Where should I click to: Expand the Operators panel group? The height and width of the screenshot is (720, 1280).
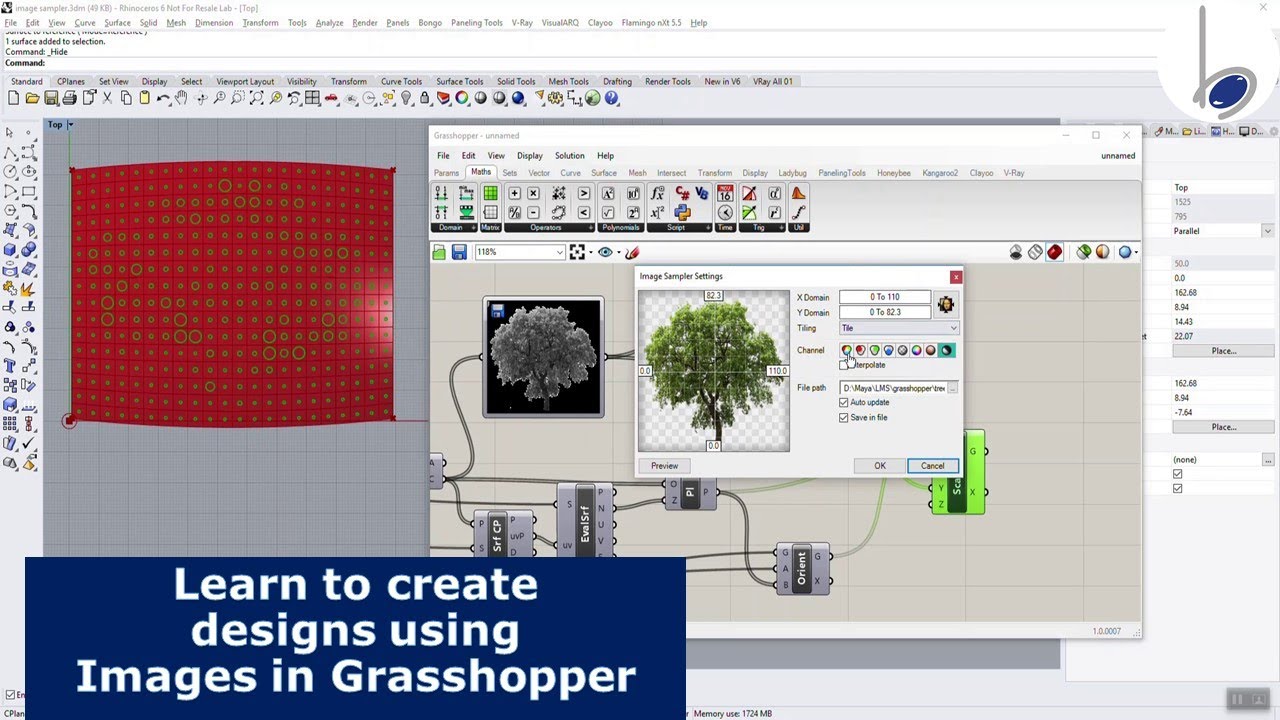[591, 227]
